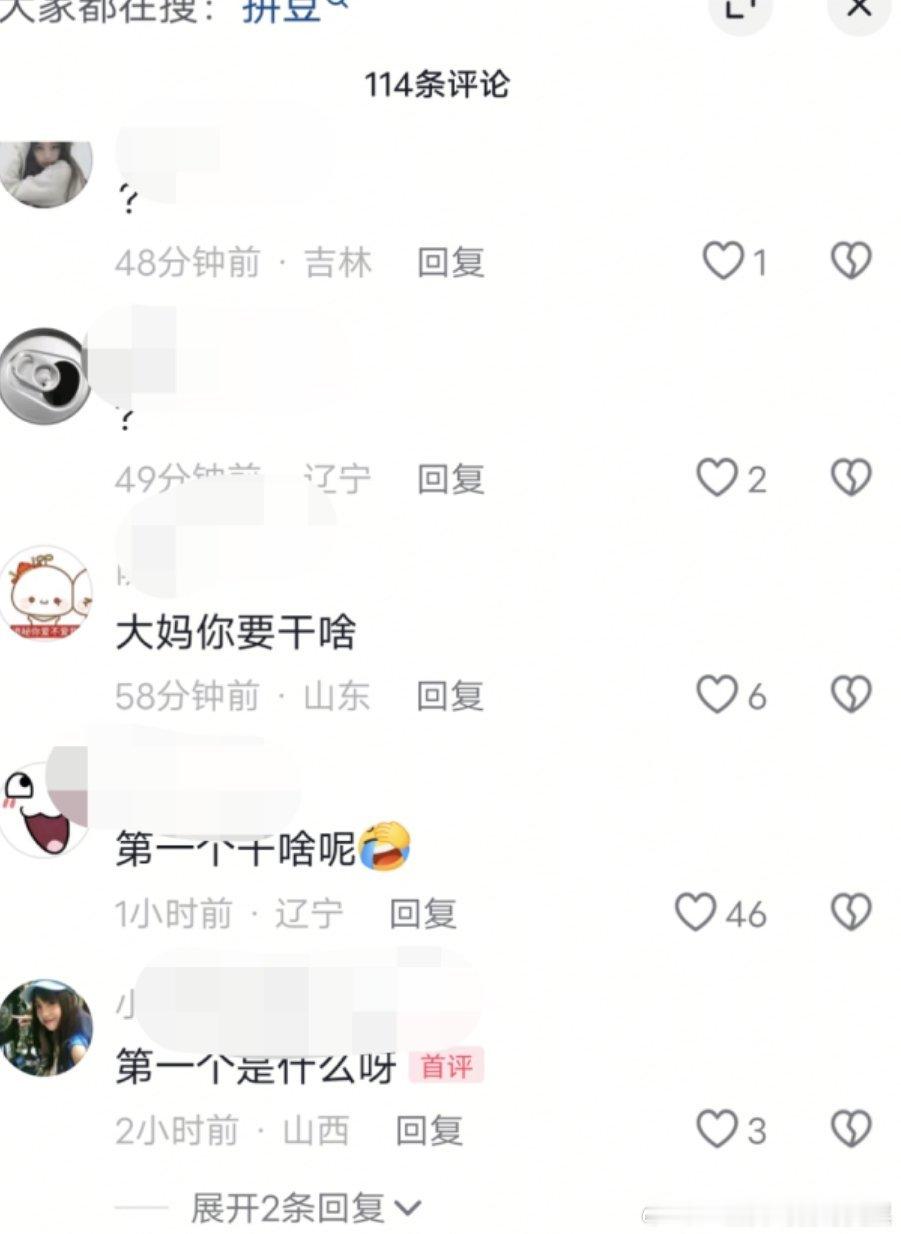Reply to the 58分钟前 山东 comment
This screenshot has height=1234, width=901.
[x=451, y=695]
